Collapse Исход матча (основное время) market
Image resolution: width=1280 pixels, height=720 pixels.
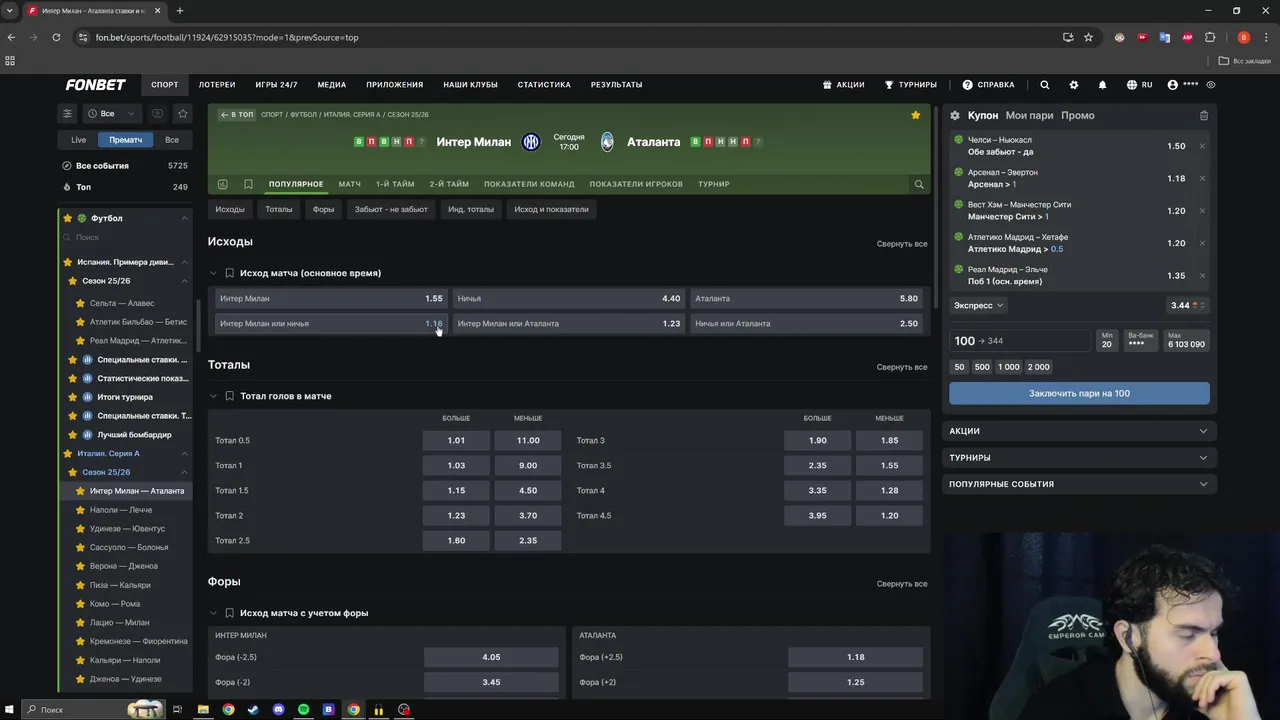213,273
